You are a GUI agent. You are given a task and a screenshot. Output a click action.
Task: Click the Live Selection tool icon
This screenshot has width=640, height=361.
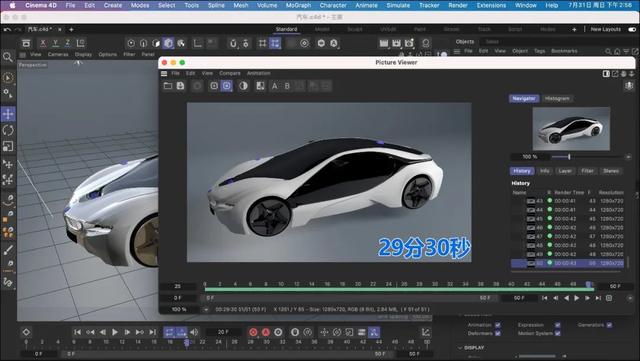[8, 78]
